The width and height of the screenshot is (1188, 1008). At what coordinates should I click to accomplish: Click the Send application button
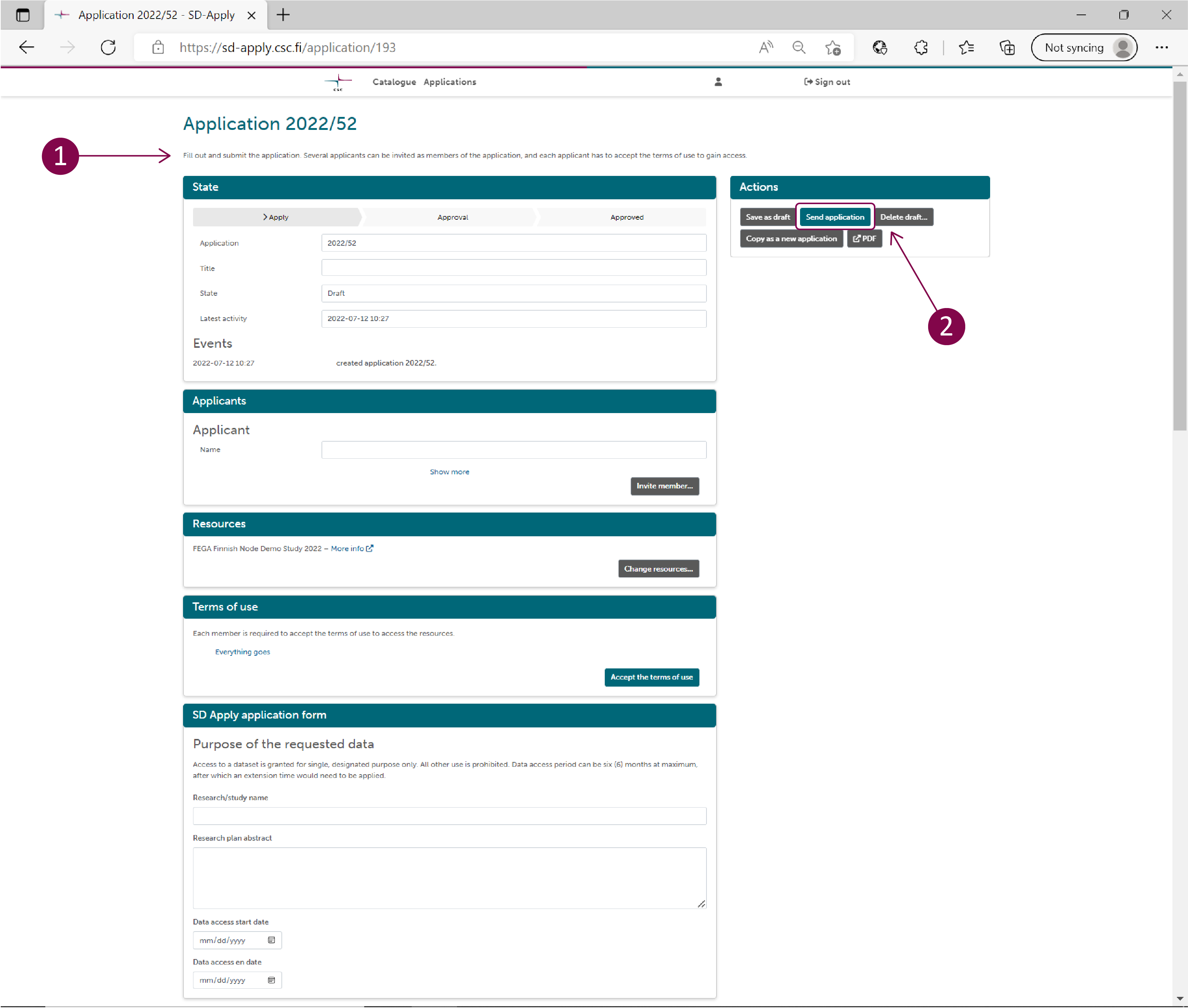835,217
